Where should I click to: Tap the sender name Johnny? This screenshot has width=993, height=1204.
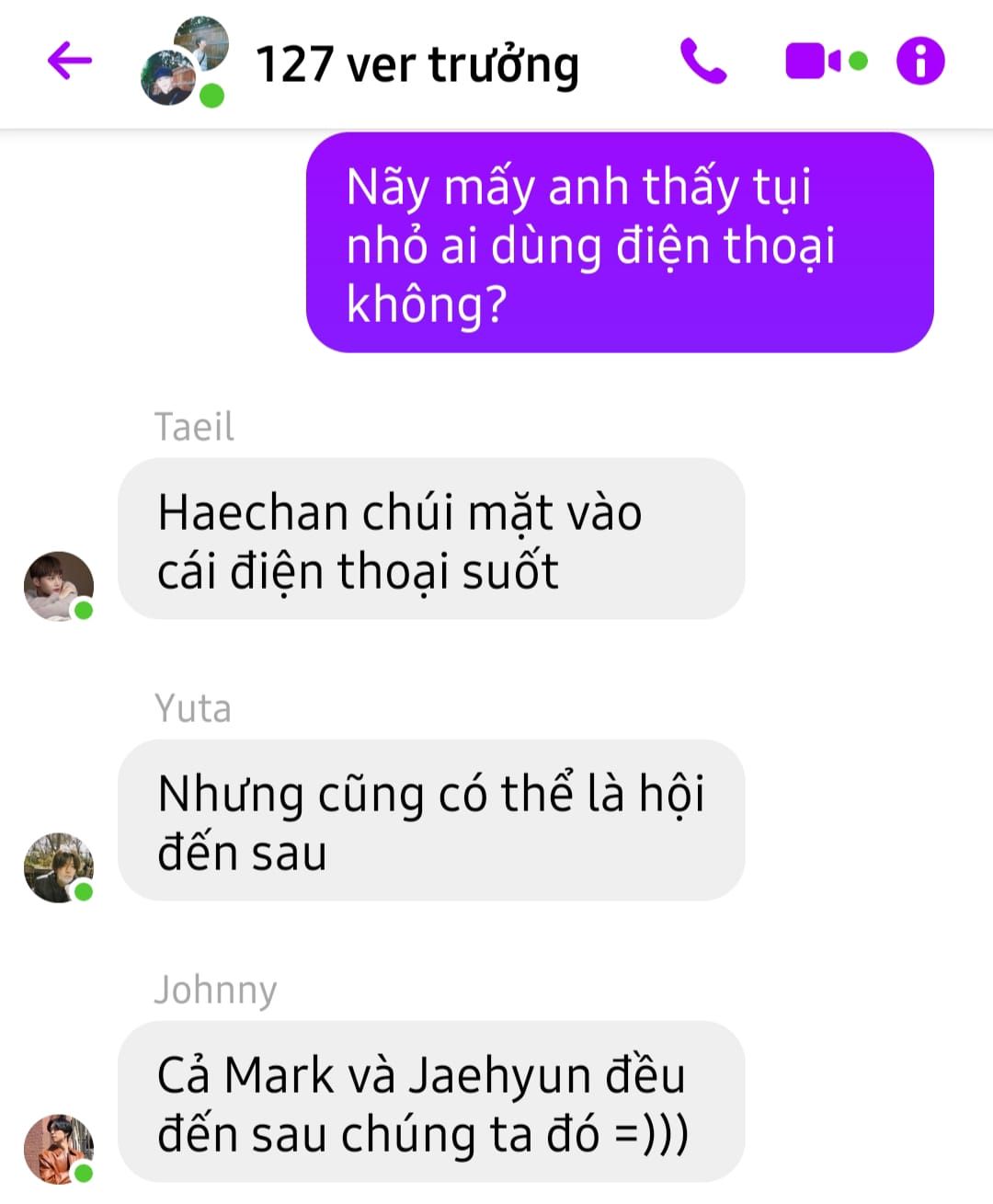click(215, 991)
